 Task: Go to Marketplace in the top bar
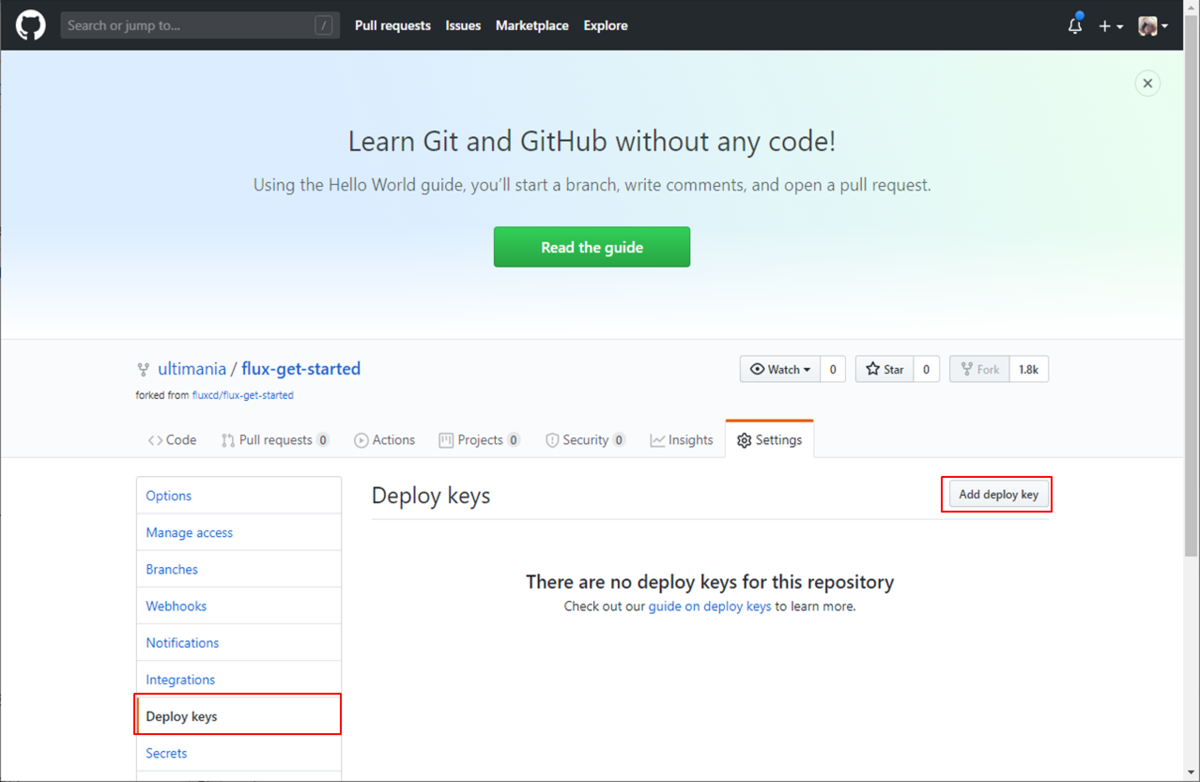(x=532, y=25)
